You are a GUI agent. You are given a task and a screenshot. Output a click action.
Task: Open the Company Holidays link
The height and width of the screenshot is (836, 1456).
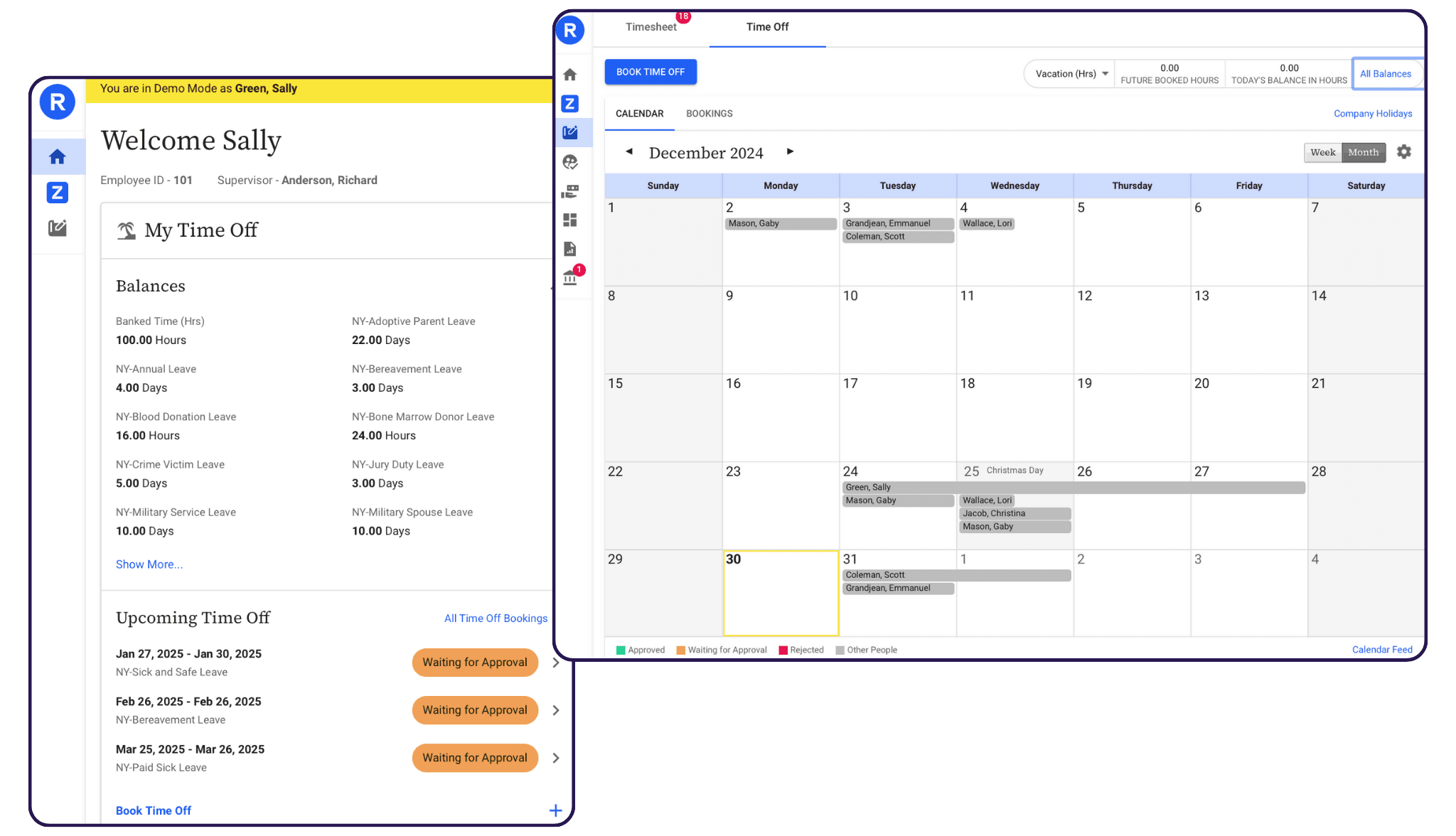pyautogui.click(x=1373, y=114)
